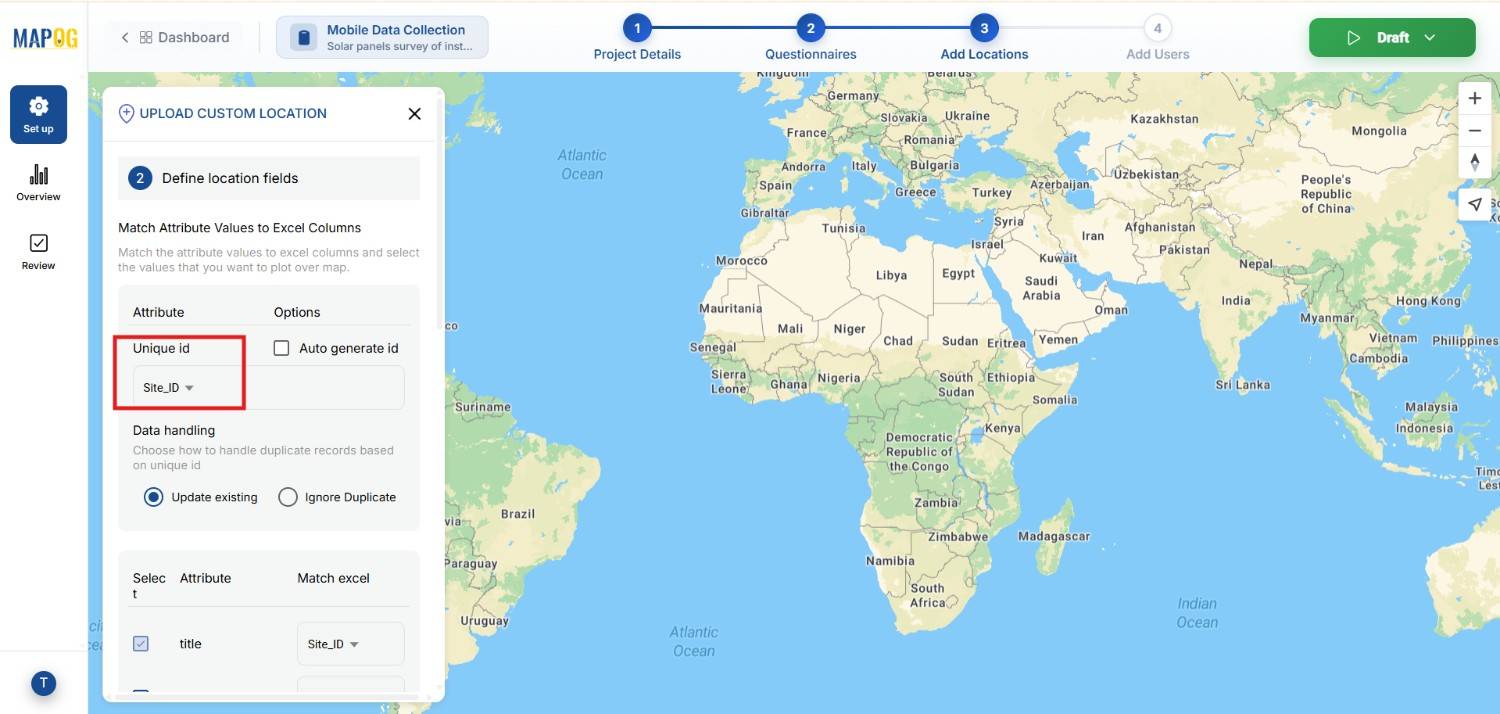Locate my position on map

click(x=1474, y=204)
